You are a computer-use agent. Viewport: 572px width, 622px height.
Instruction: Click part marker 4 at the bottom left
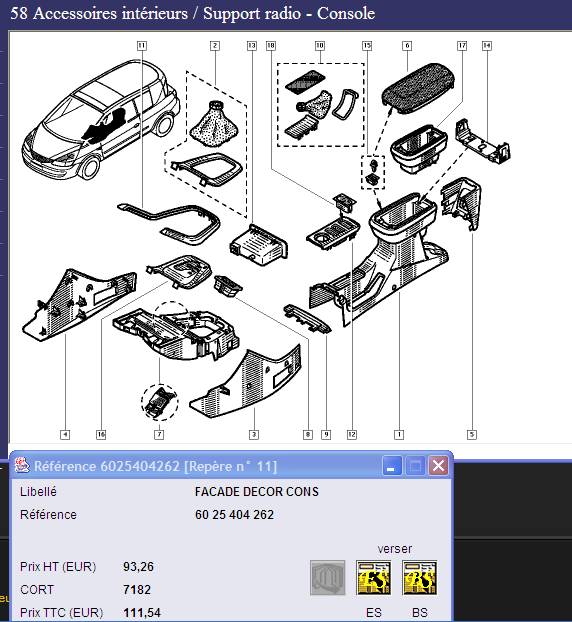pos(65,434)
